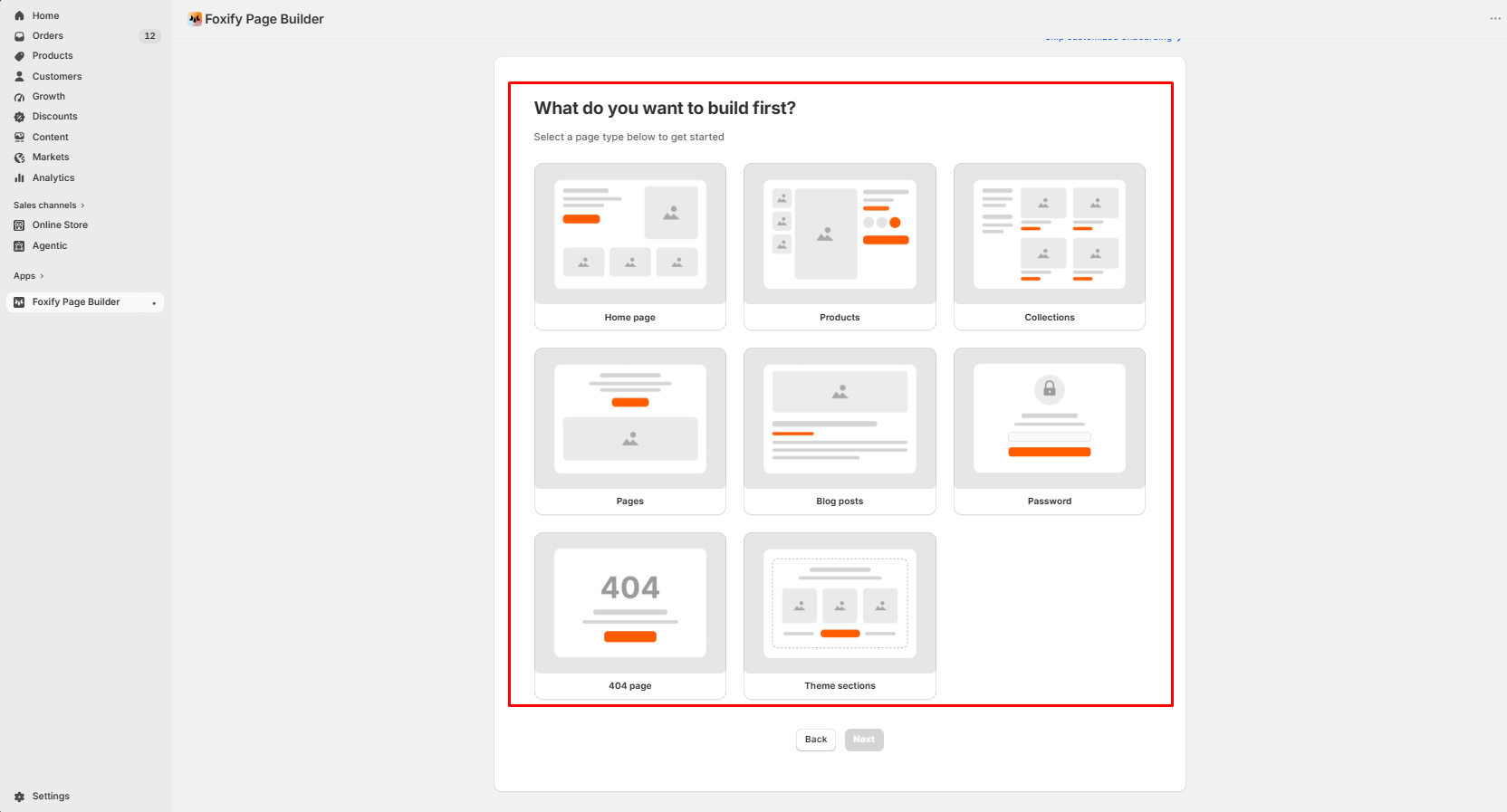Click the Online Store icon
Image resolution: width=1507 pixels, height=812 pixels.
[x=19, y=225]
